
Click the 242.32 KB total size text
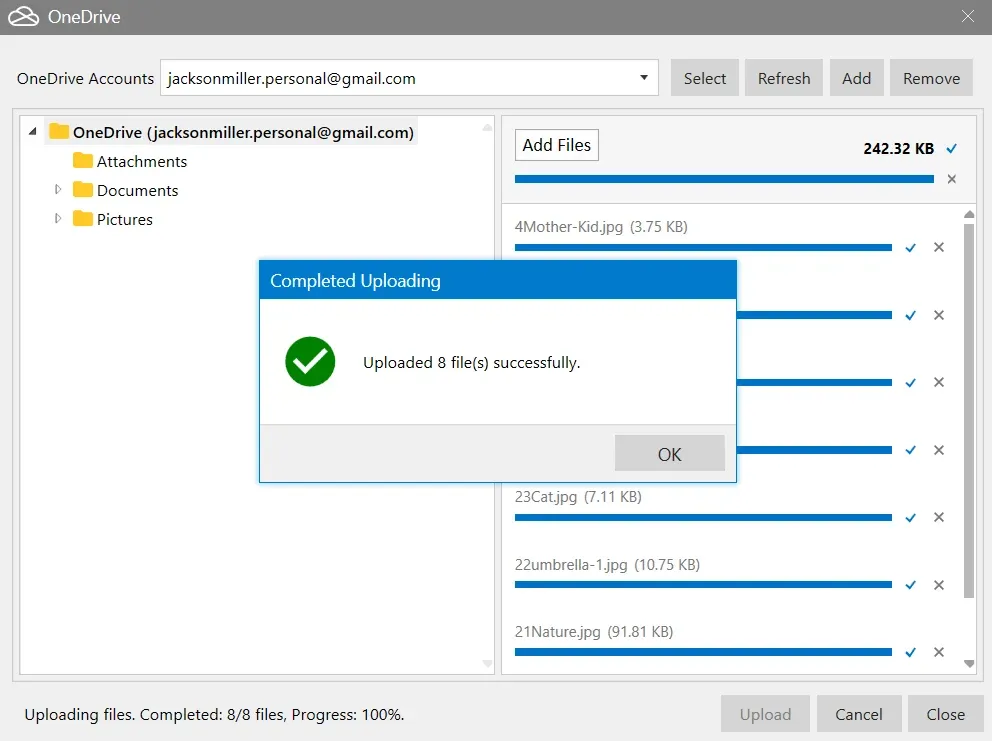(x=898, y=149)
